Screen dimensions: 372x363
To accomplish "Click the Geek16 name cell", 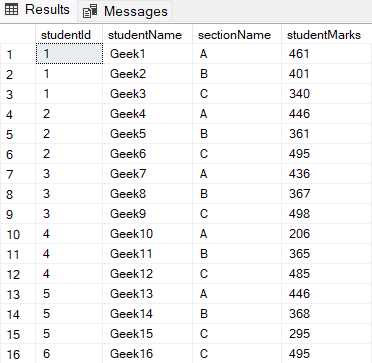I will [147, 354].
